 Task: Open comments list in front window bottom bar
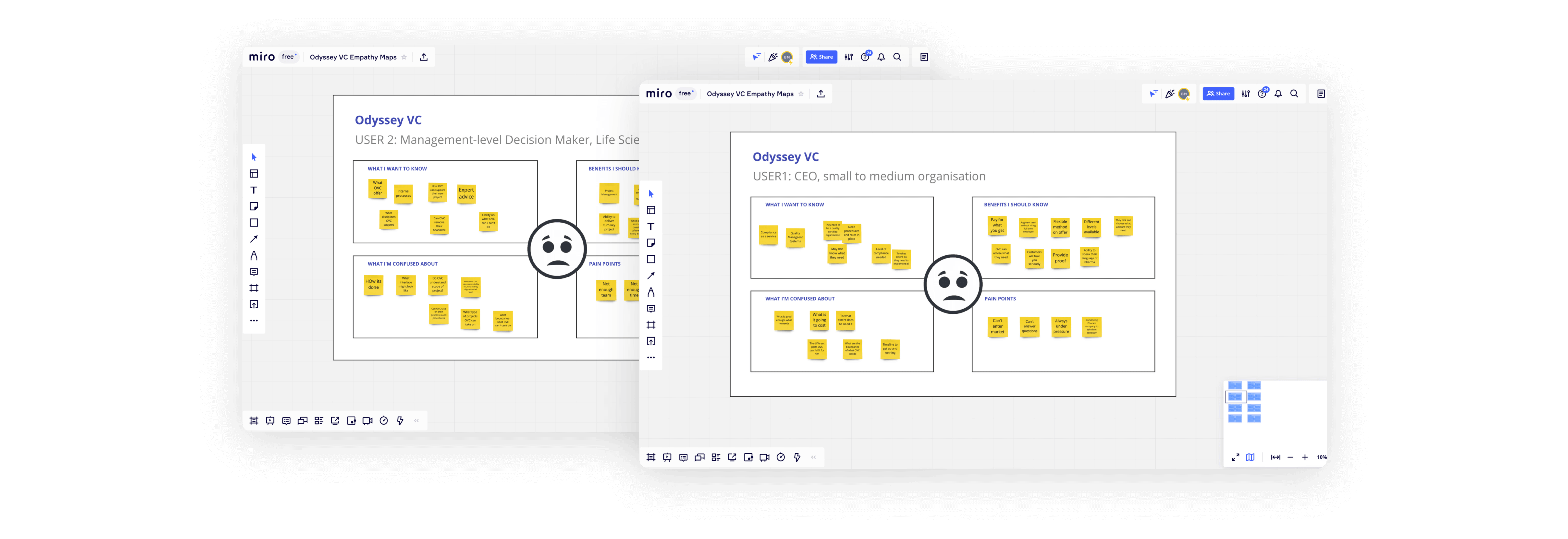[x=684, y=457]
